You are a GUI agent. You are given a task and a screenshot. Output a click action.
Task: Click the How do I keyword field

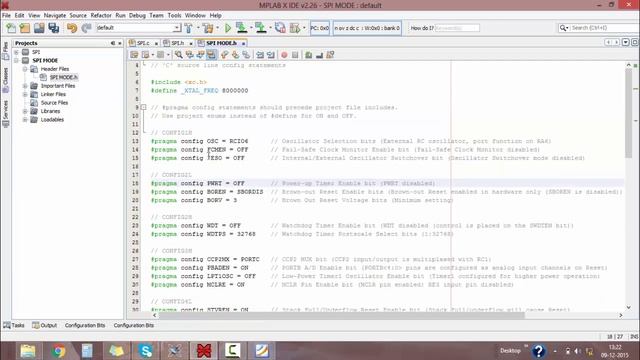pos(457,28)
